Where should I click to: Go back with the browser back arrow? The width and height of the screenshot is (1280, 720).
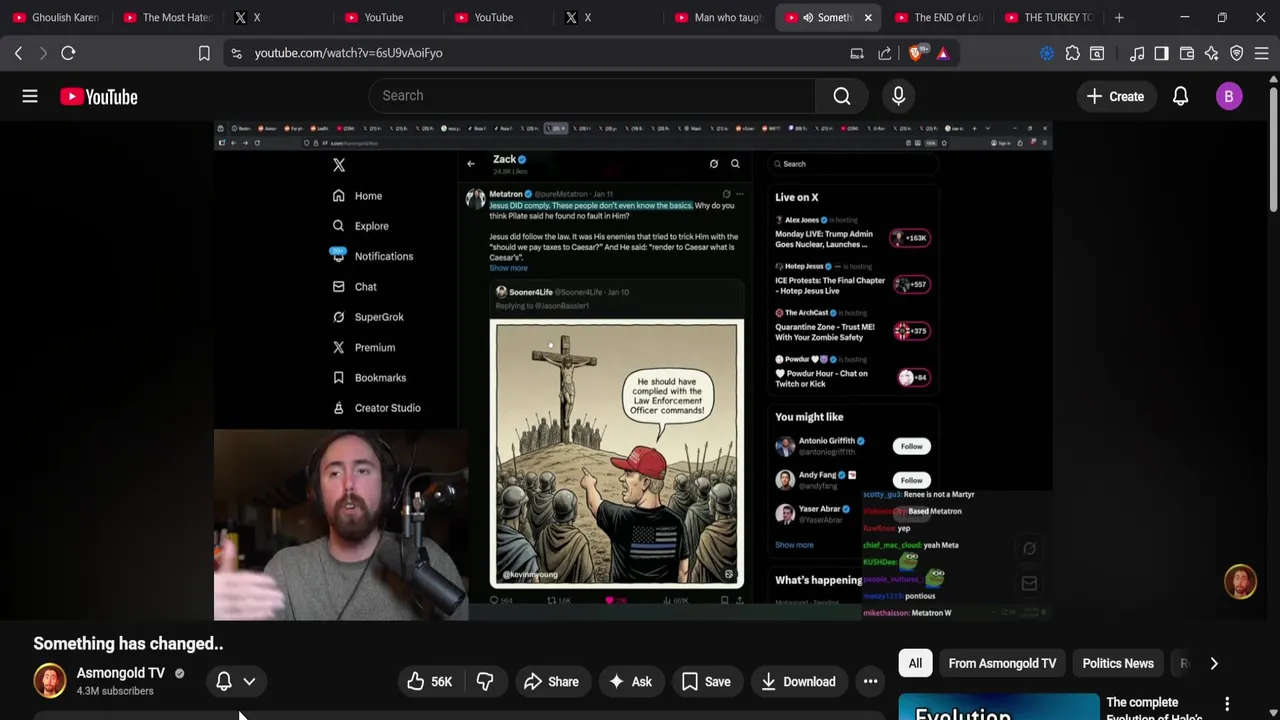pos(18,53)
